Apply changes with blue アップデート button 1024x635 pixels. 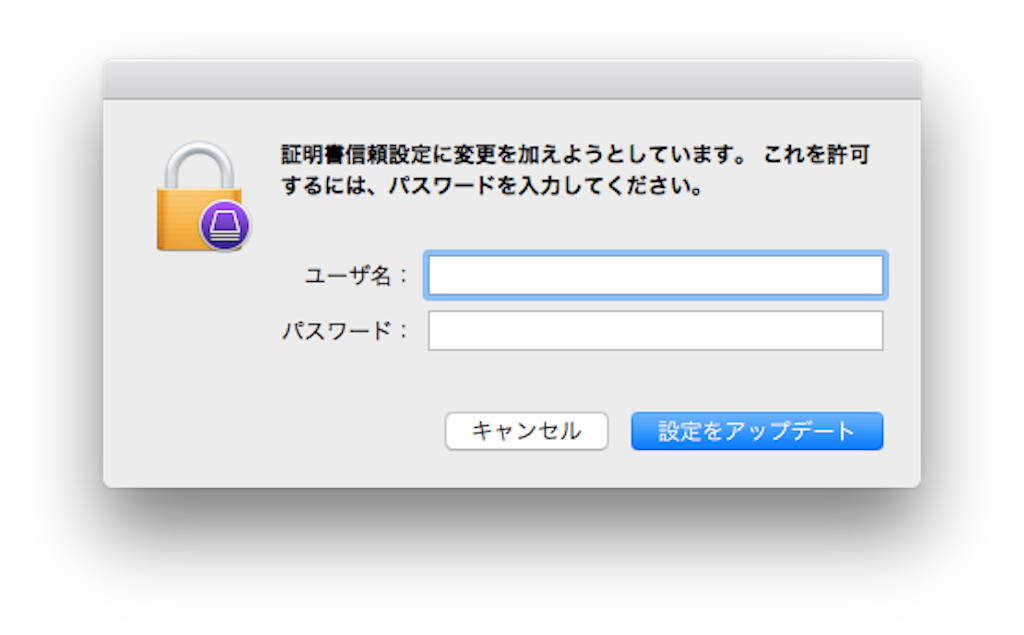coord(757,431)
